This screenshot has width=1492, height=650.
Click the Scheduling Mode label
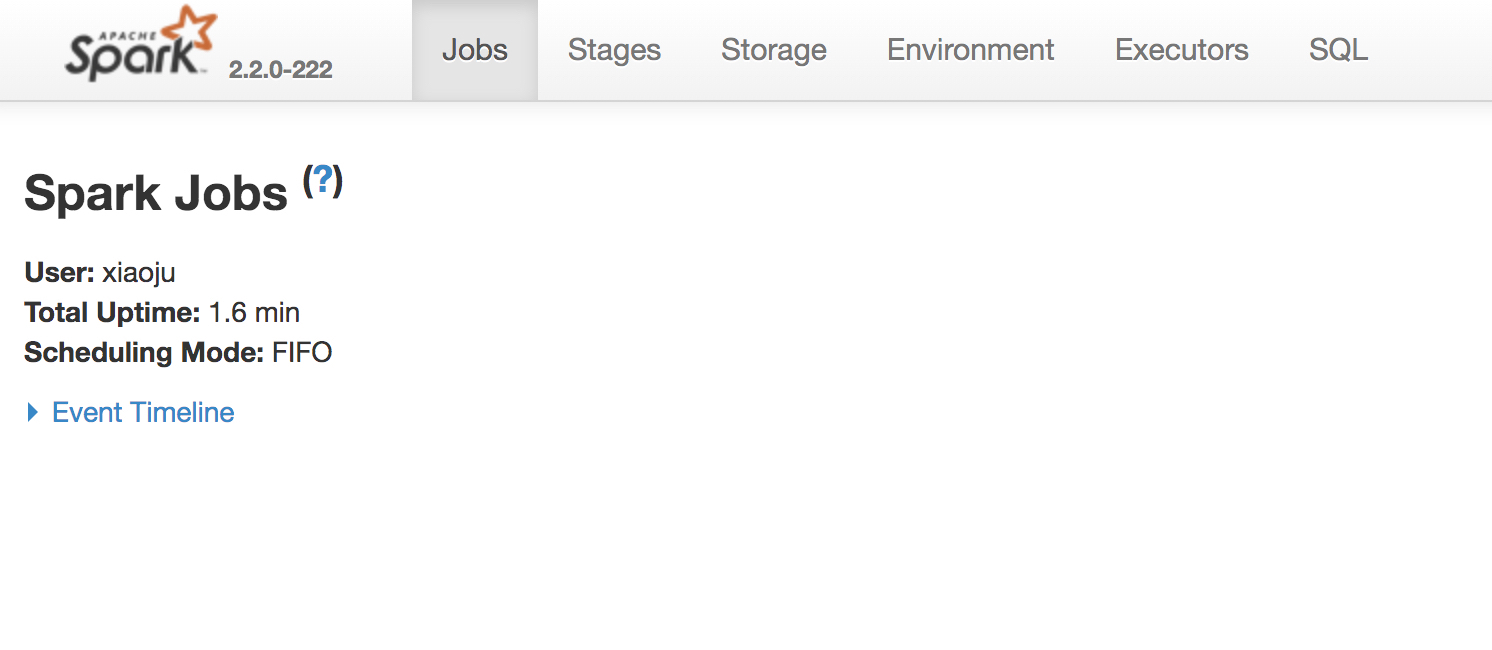pos(144,352)
